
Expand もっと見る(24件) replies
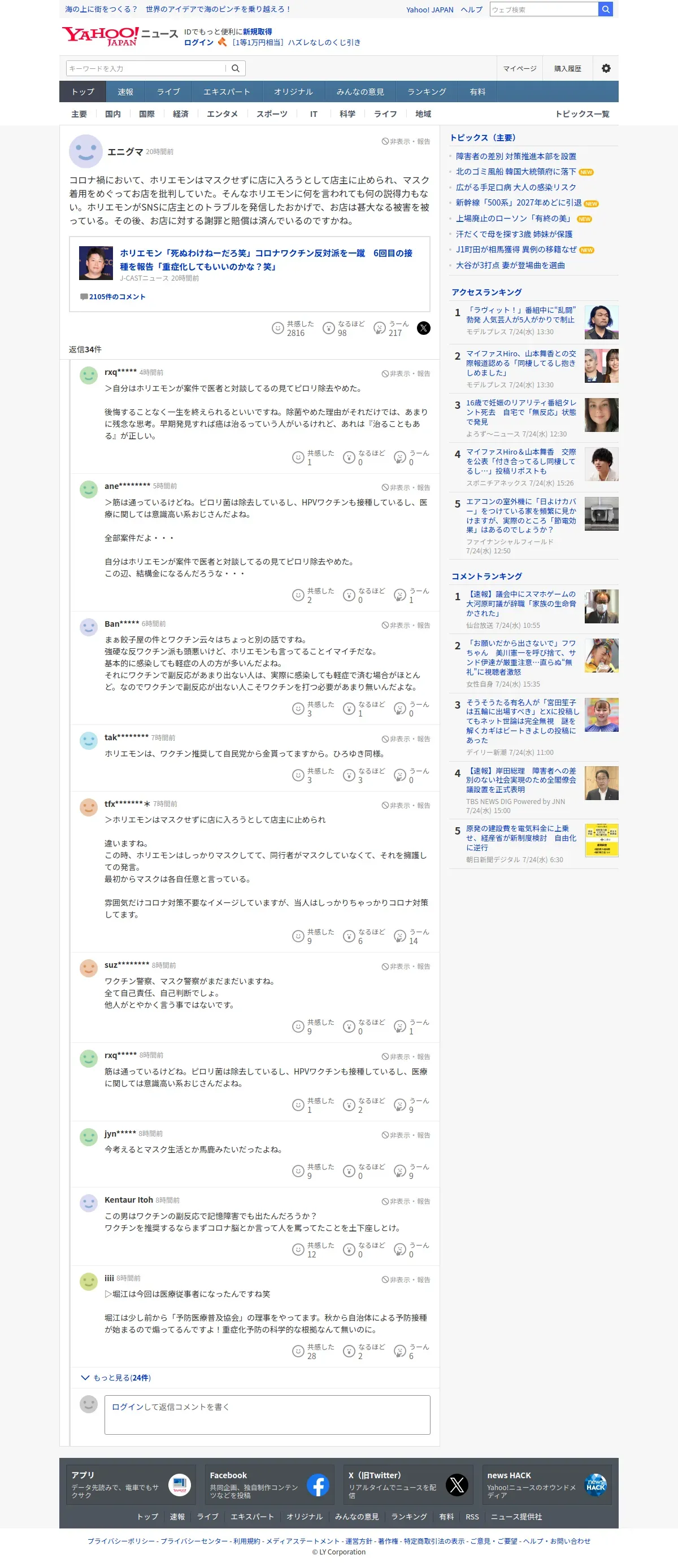[x=116, y=1378]
